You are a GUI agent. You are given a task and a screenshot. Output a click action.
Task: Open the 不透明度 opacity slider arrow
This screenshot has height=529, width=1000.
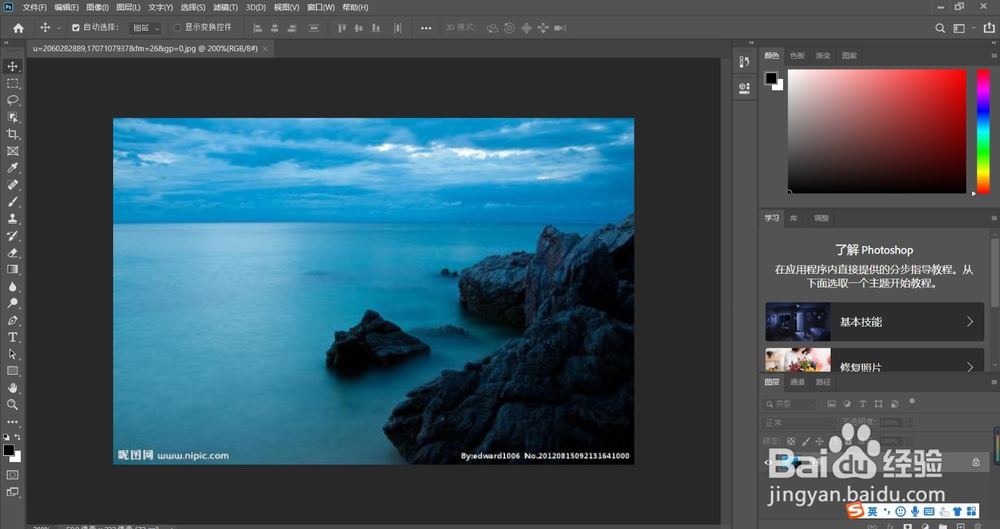(x=909, y=422)
